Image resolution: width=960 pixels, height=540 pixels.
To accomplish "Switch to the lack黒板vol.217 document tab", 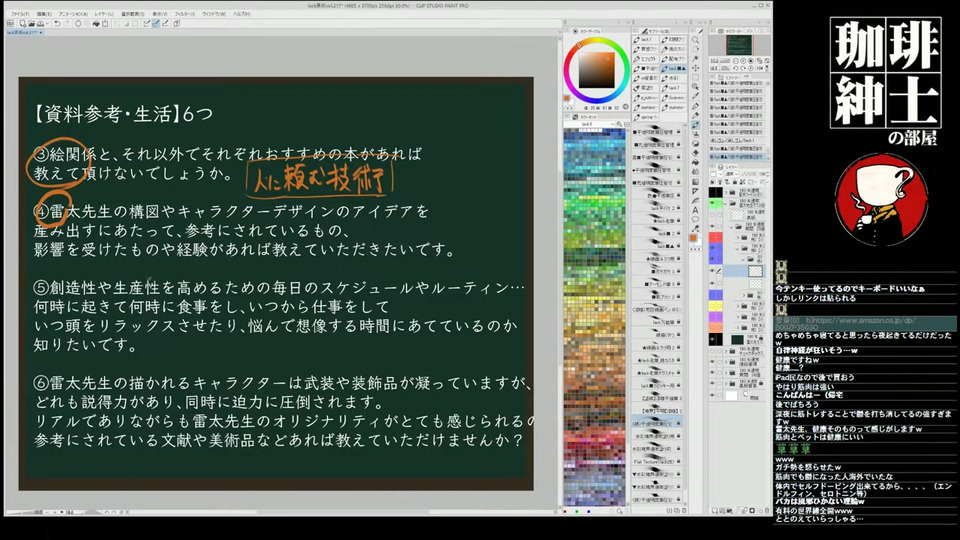I will 23,32.
